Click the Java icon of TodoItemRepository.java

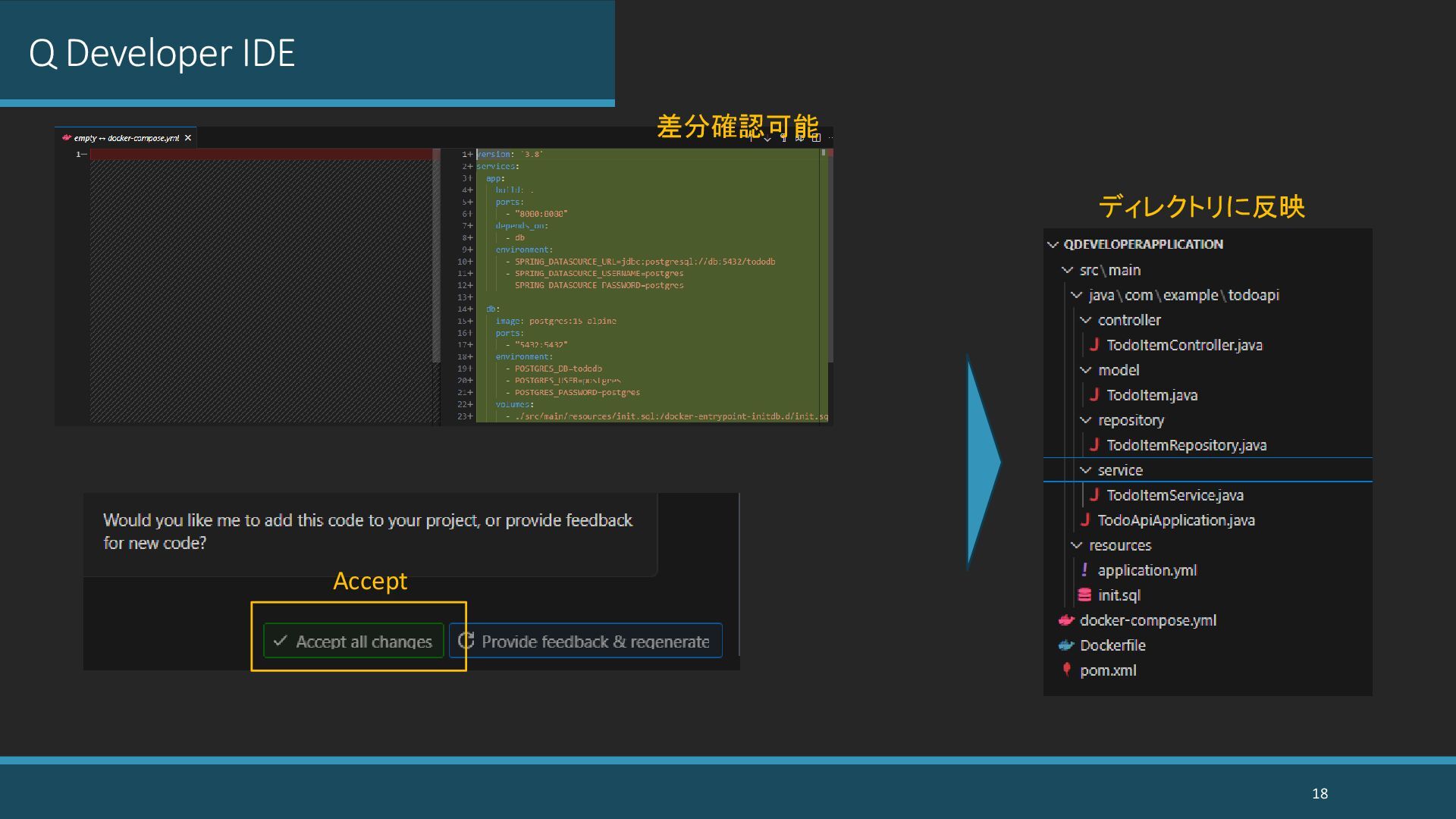1094,445
